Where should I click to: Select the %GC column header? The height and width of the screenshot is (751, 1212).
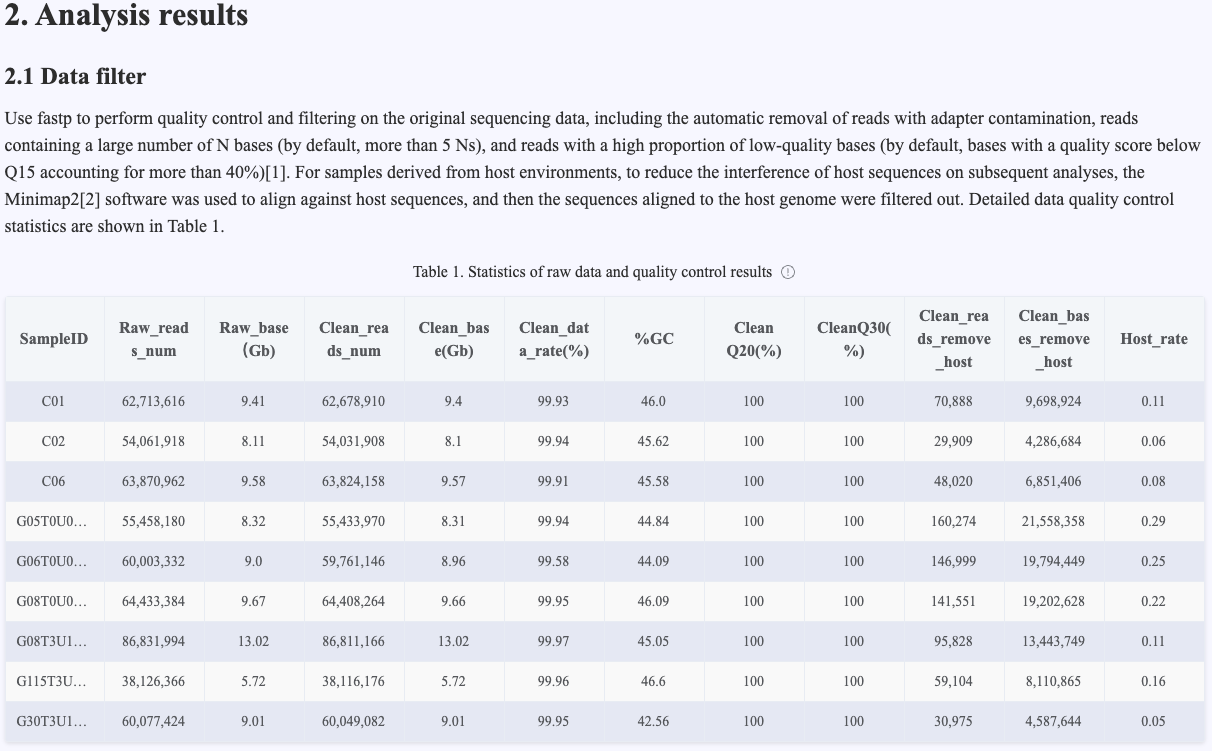pos(654,339)
